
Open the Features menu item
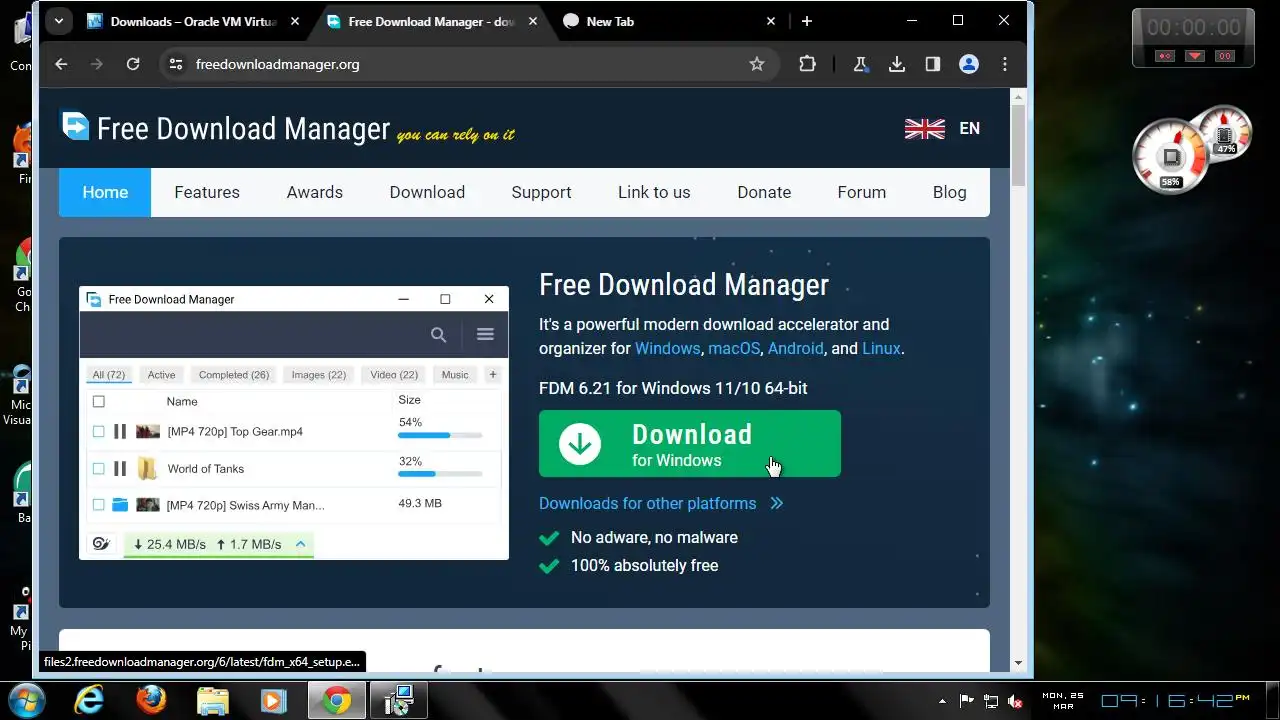207,192
